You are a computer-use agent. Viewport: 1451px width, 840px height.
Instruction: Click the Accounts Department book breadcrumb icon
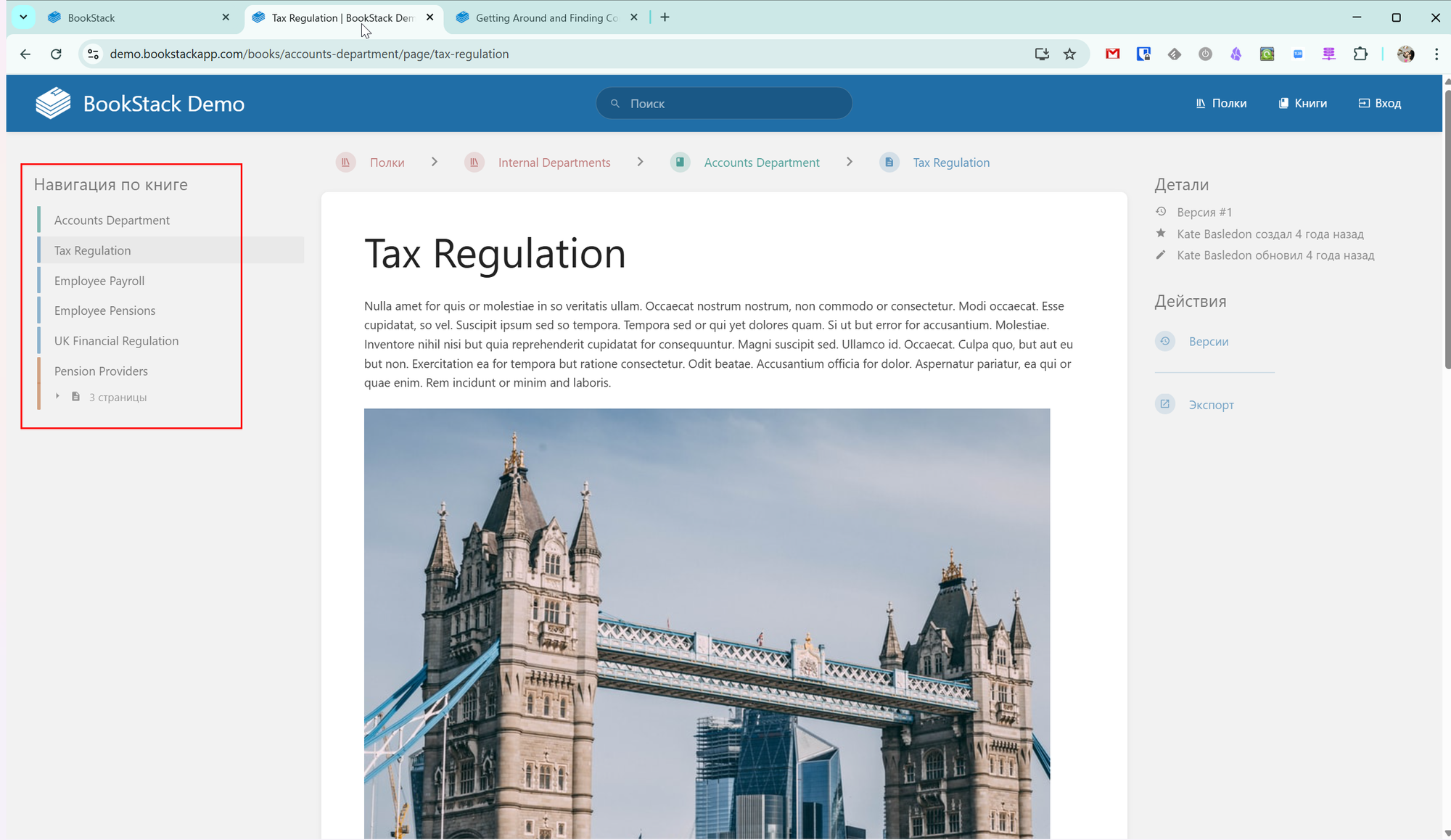[x=680, y=162]
